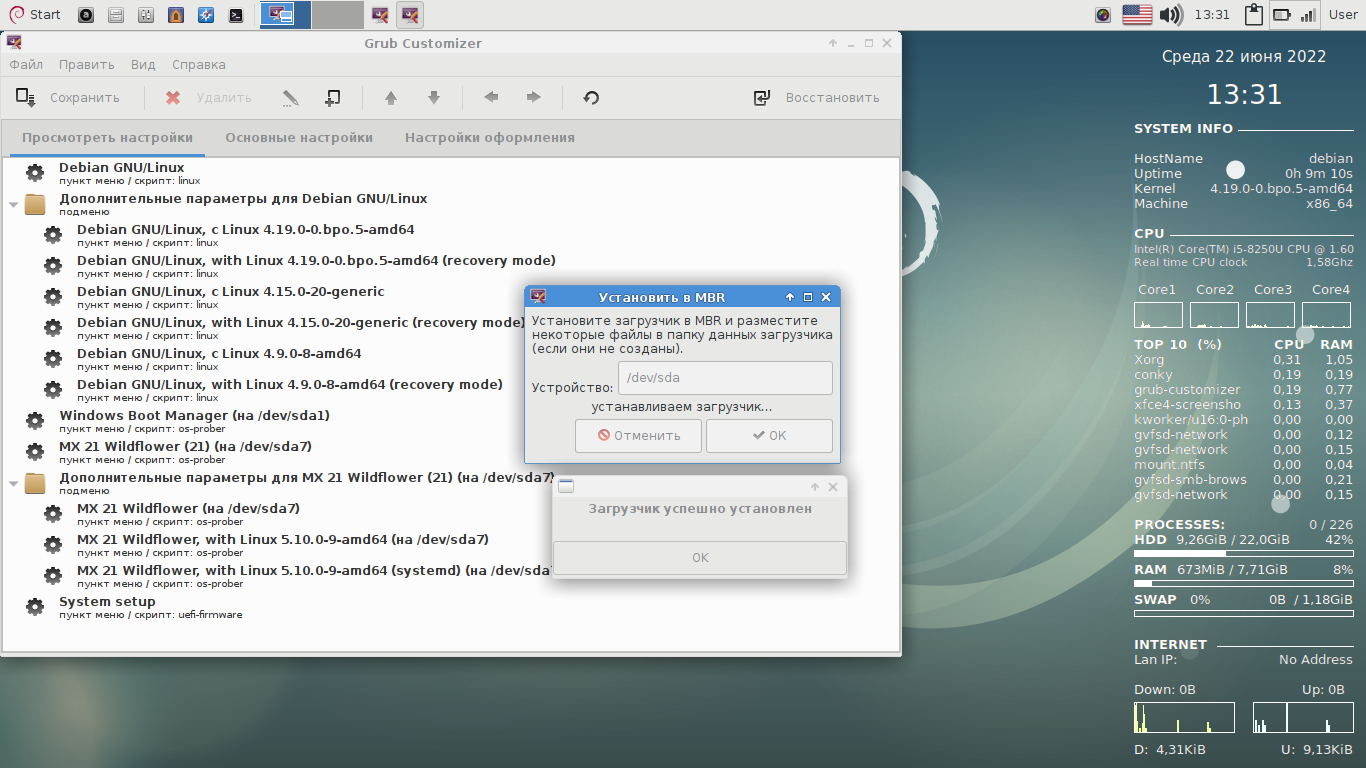
Task: Switch to second gray workspace in pager
Action: (x=338, y=15)
